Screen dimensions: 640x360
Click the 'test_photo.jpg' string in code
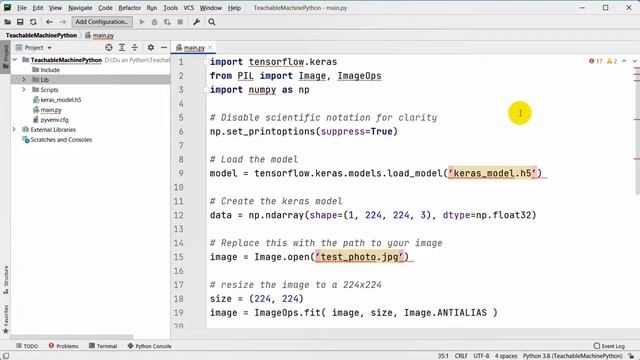click(359, 257)
